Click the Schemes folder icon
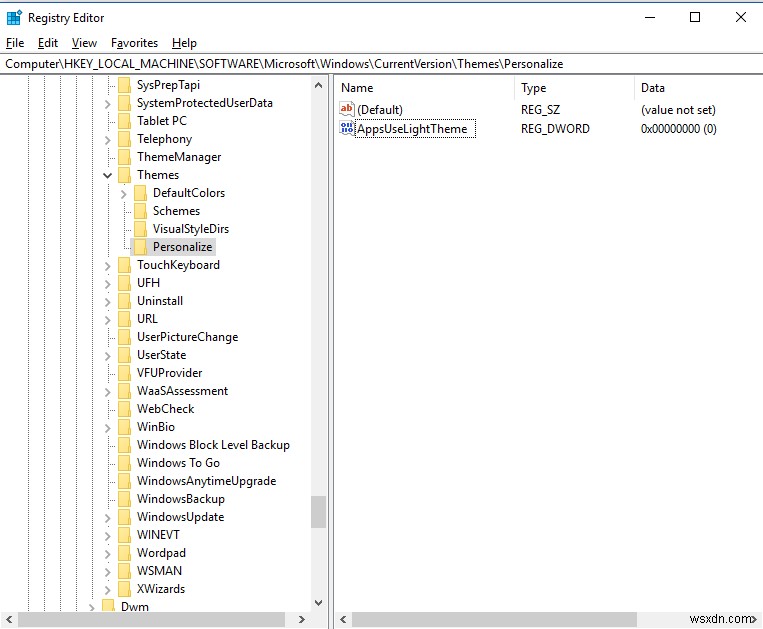Image resolution: width=763 pixels, height=629 pixels. coord(140,211)
